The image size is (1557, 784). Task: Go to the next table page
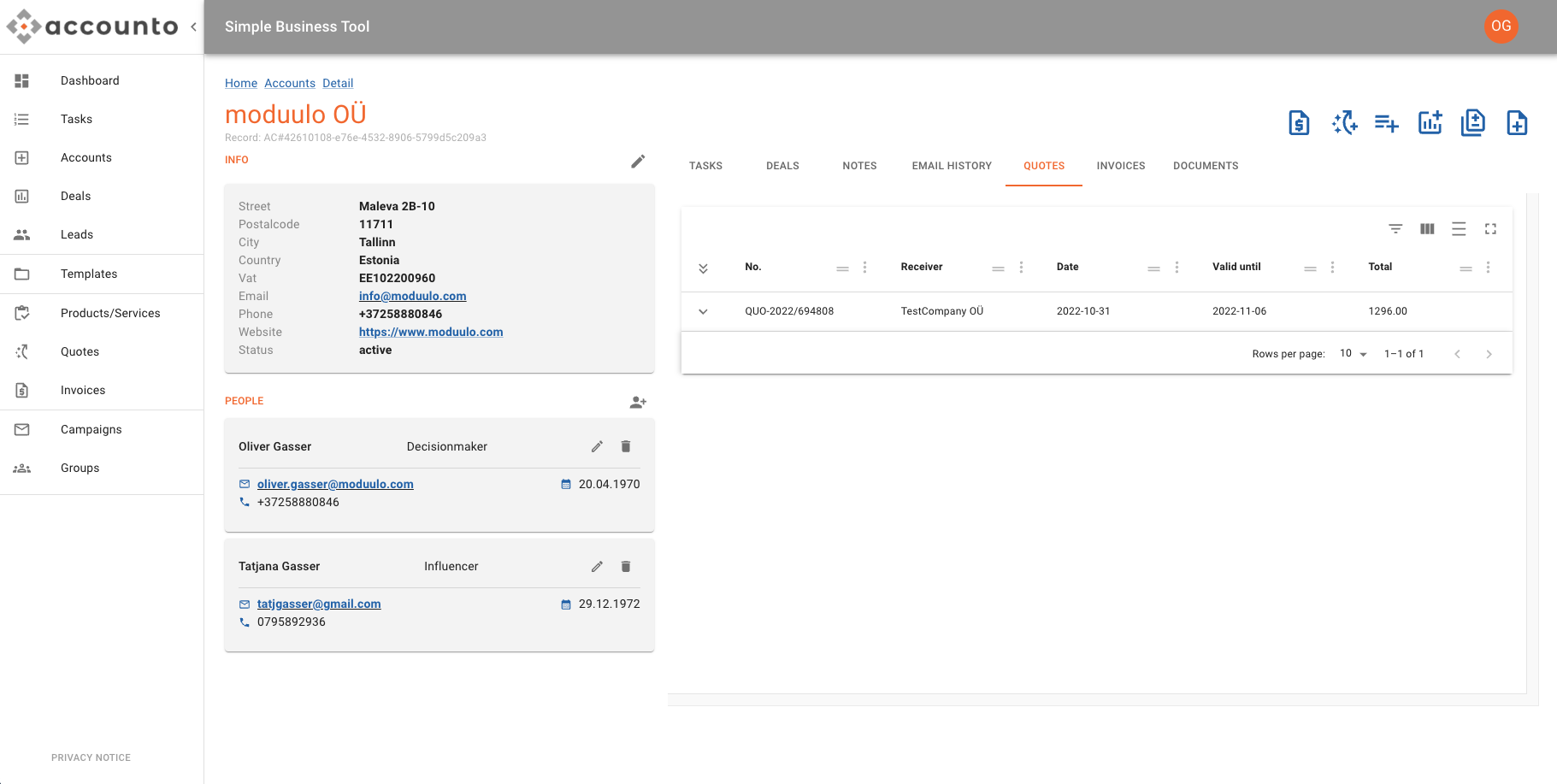tap(1489, 354)
